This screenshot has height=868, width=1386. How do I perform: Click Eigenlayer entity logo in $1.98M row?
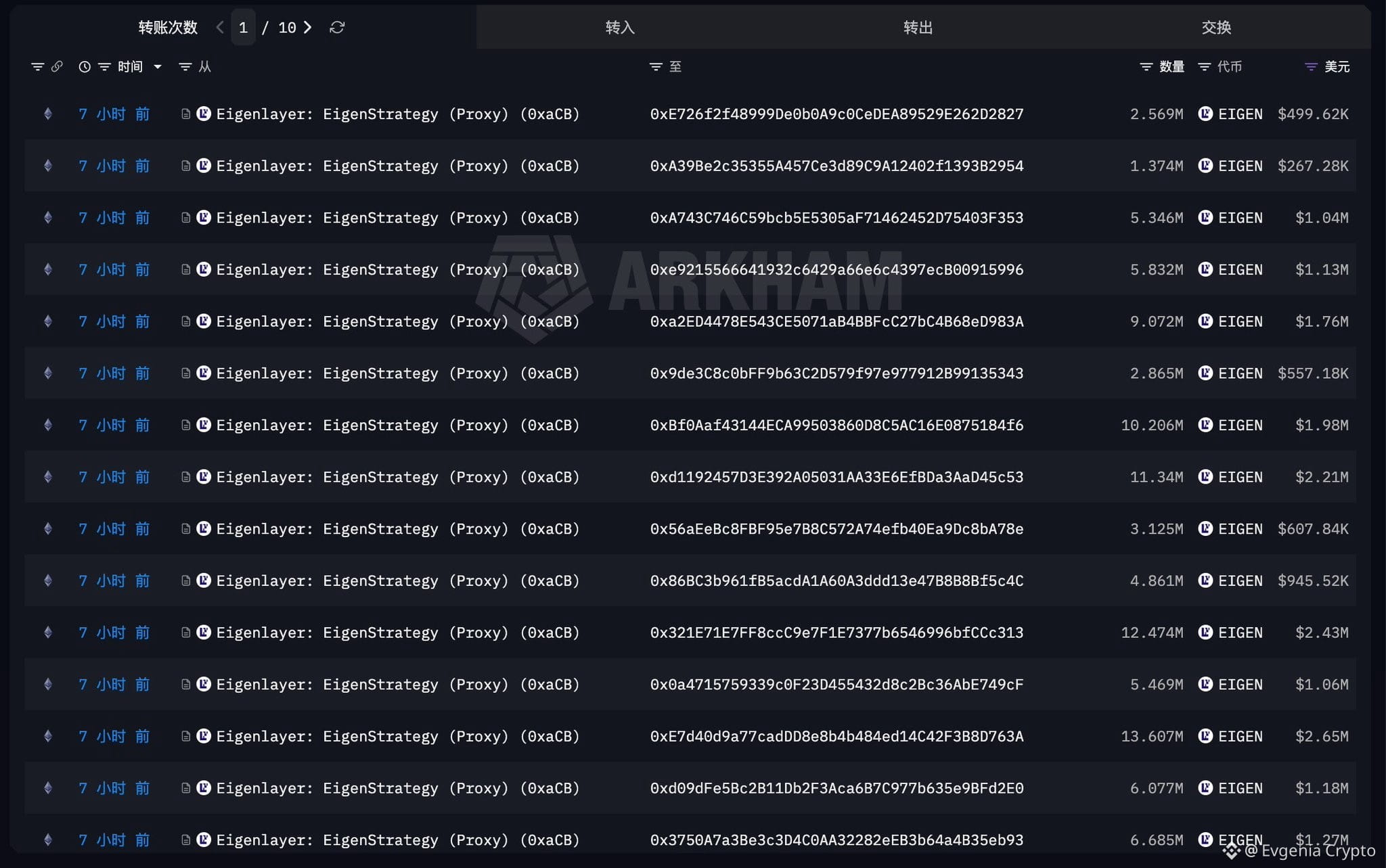204,425
